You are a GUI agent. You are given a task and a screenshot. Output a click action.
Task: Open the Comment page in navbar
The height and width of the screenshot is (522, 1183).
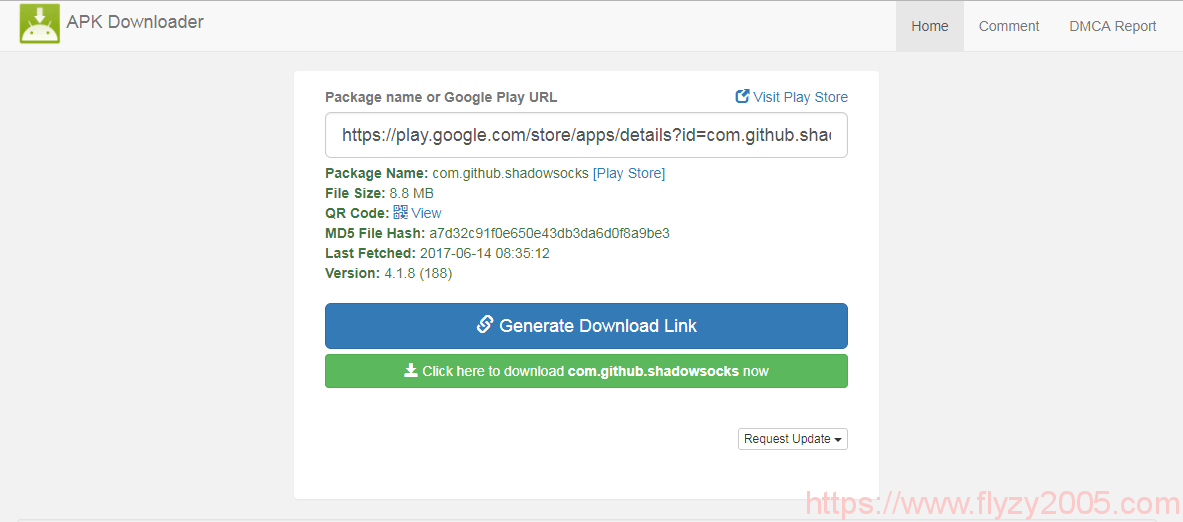pos(1008,26)
